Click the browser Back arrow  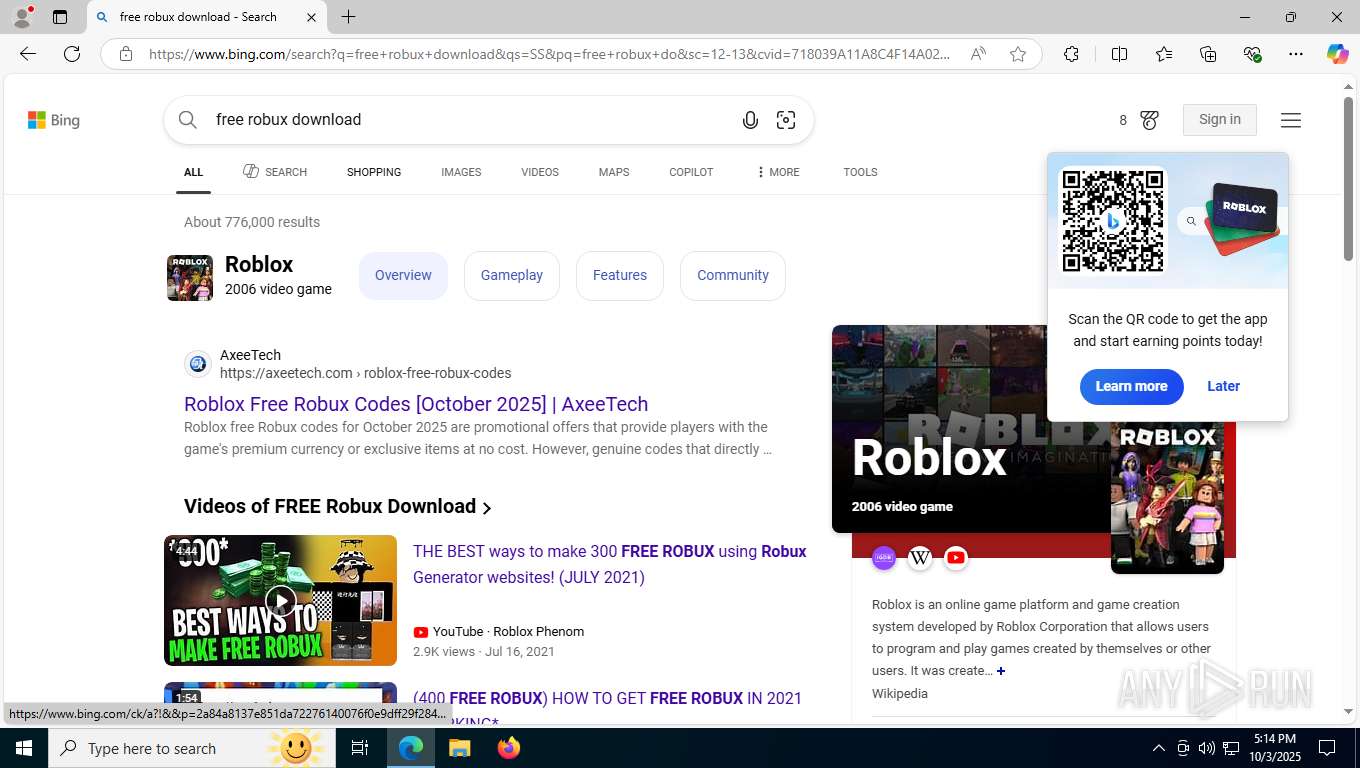click(x=28, y=54)
